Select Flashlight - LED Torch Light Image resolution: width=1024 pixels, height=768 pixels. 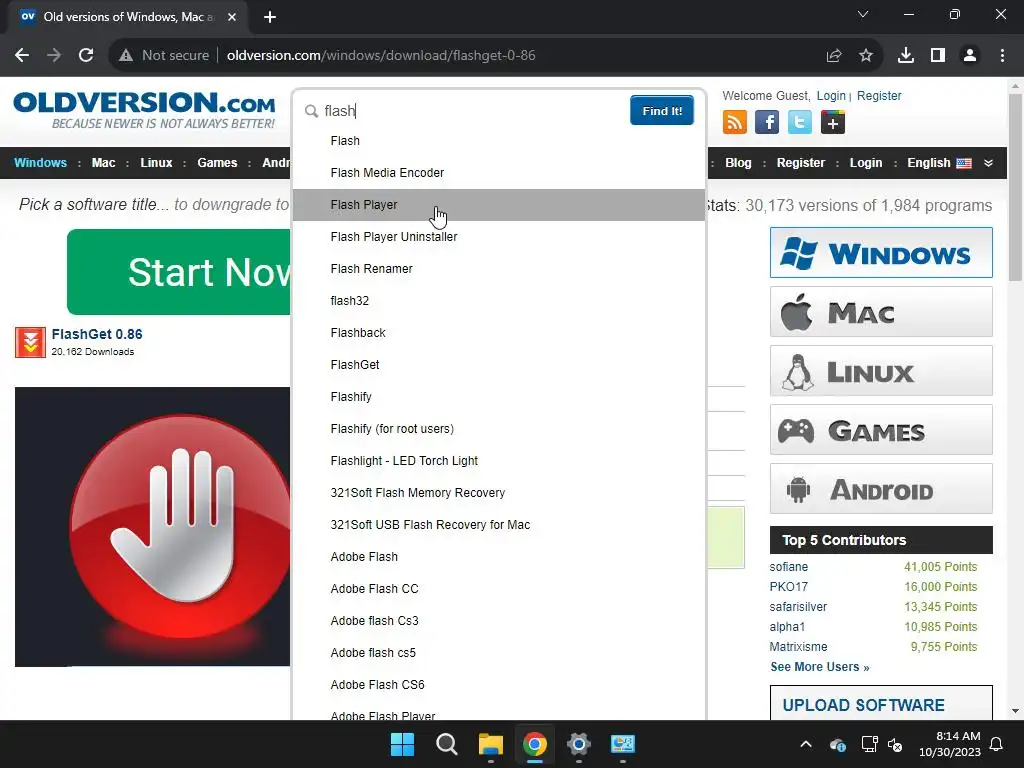click(x=499, y=461)
